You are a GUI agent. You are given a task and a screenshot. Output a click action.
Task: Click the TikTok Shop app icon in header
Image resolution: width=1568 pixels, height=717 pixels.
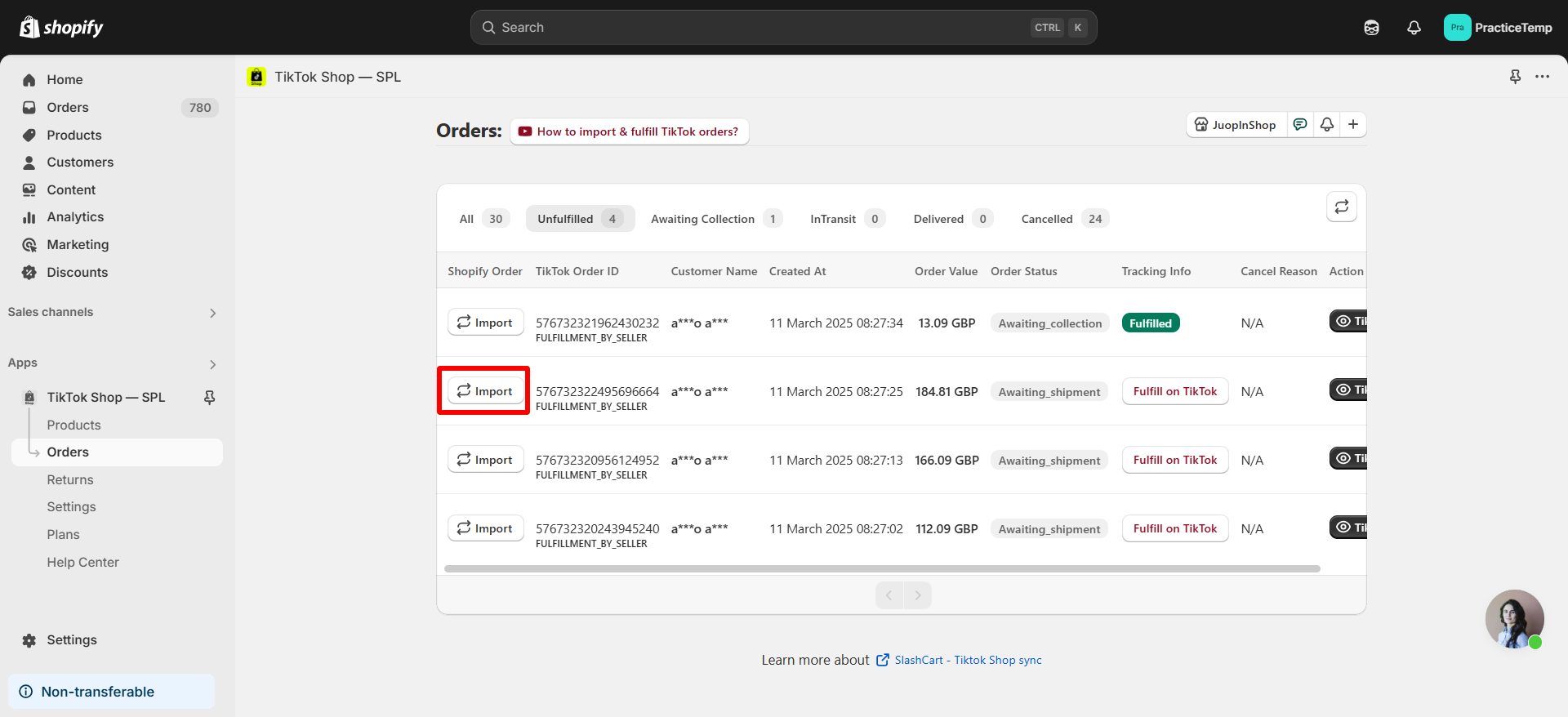coord(256,77)
